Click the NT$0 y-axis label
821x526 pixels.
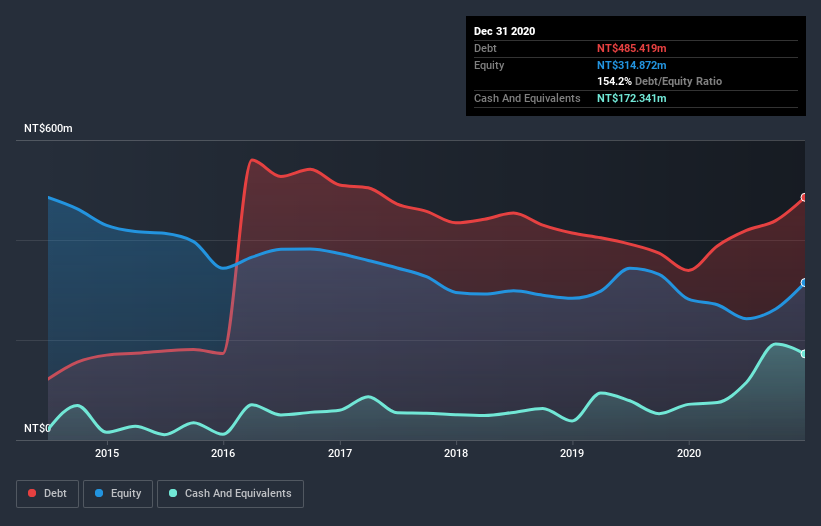[x=37, y=428]
